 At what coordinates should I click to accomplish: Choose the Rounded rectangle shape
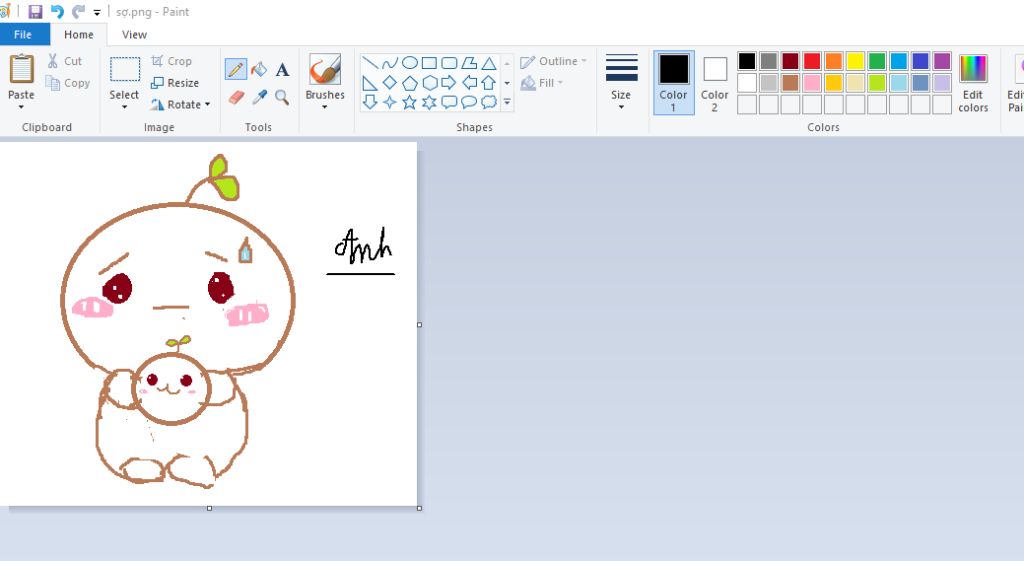(x=449, y=63)
